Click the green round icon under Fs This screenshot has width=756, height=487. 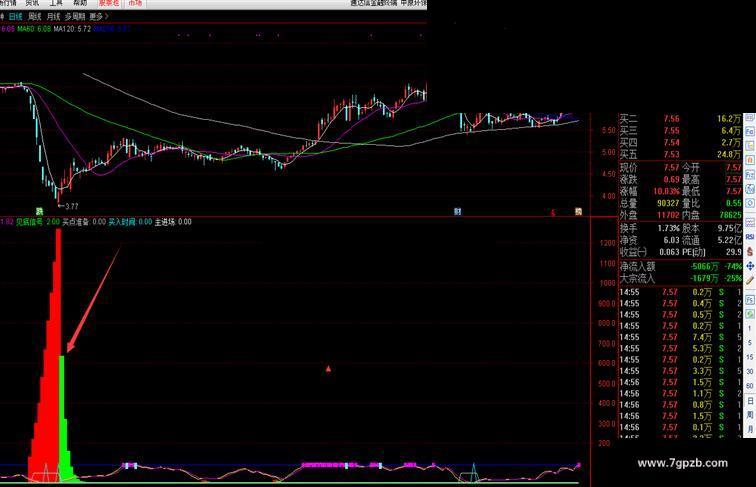[x=750, y=314]
